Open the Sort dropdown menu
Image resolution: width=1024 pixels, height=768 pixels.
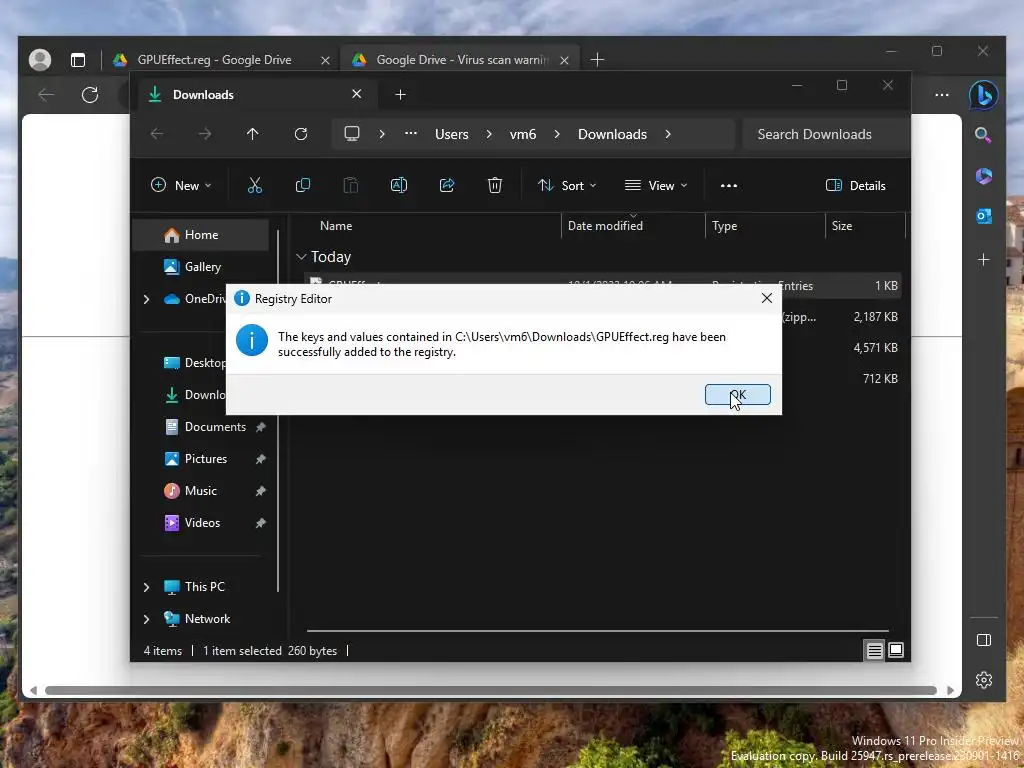(567, 185)
